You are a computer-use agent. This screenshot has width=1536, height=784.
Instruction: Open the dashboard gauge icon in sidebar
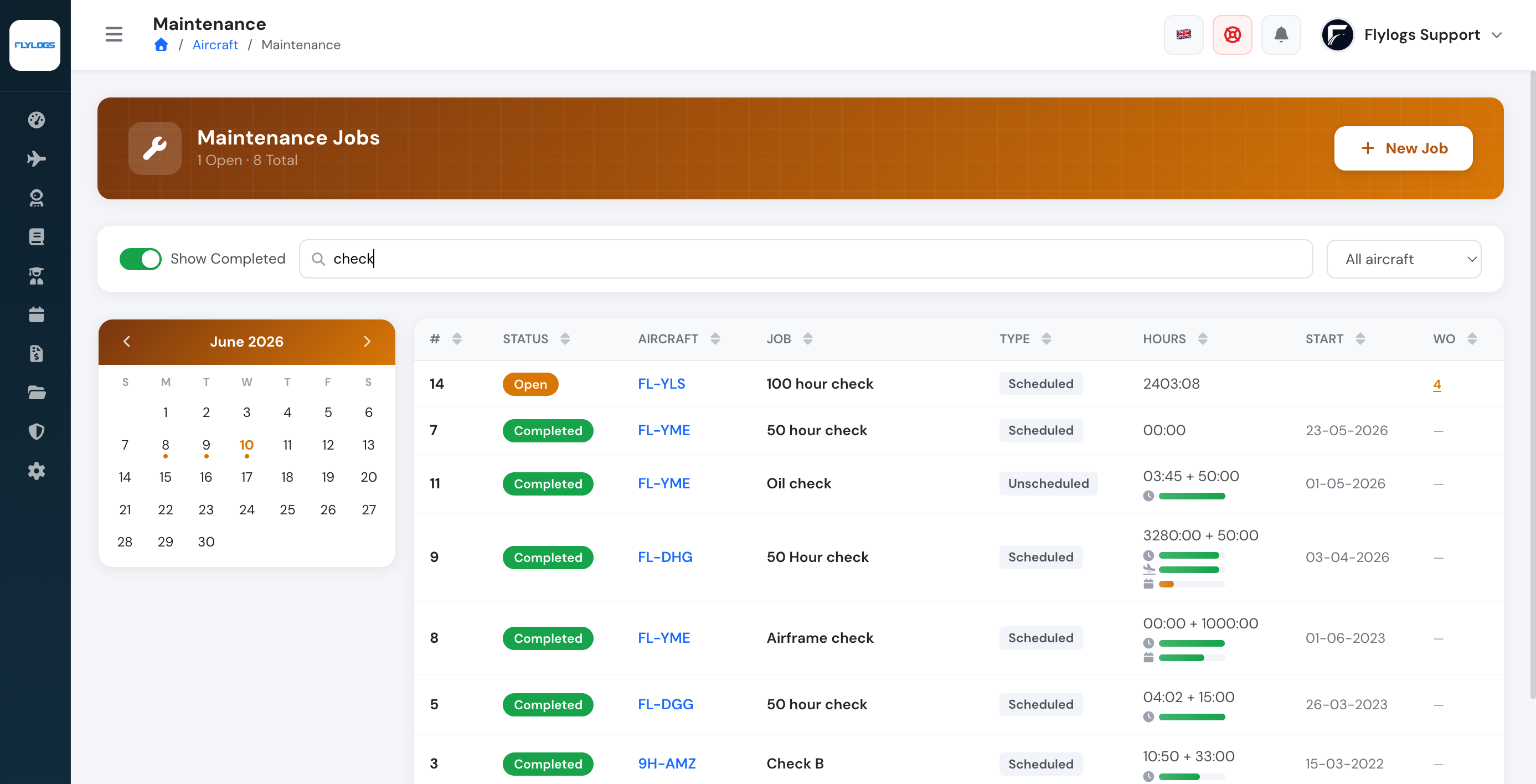coord(37,120)
